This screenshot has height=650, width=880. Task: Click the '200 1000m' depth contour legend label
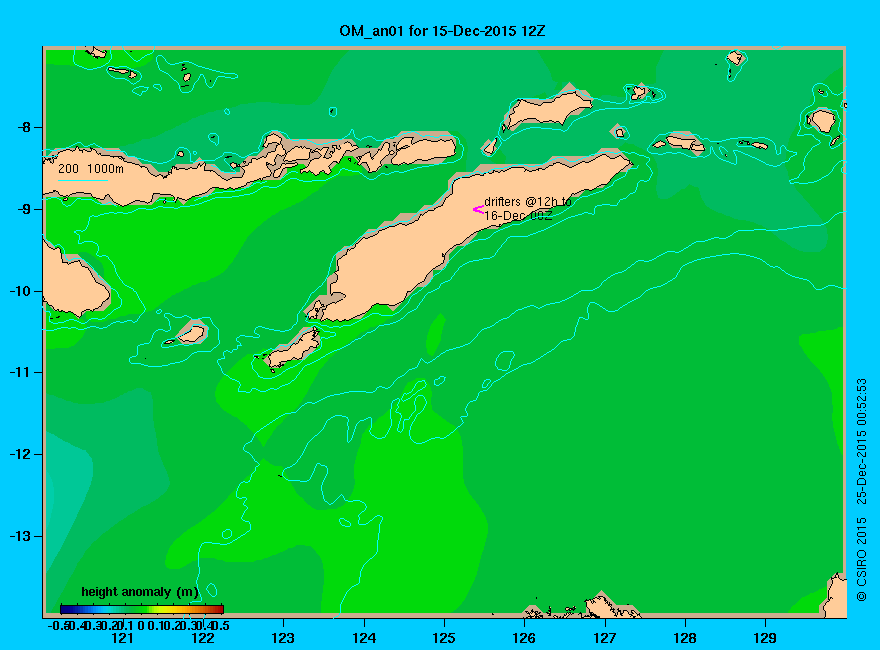point(91,168)
